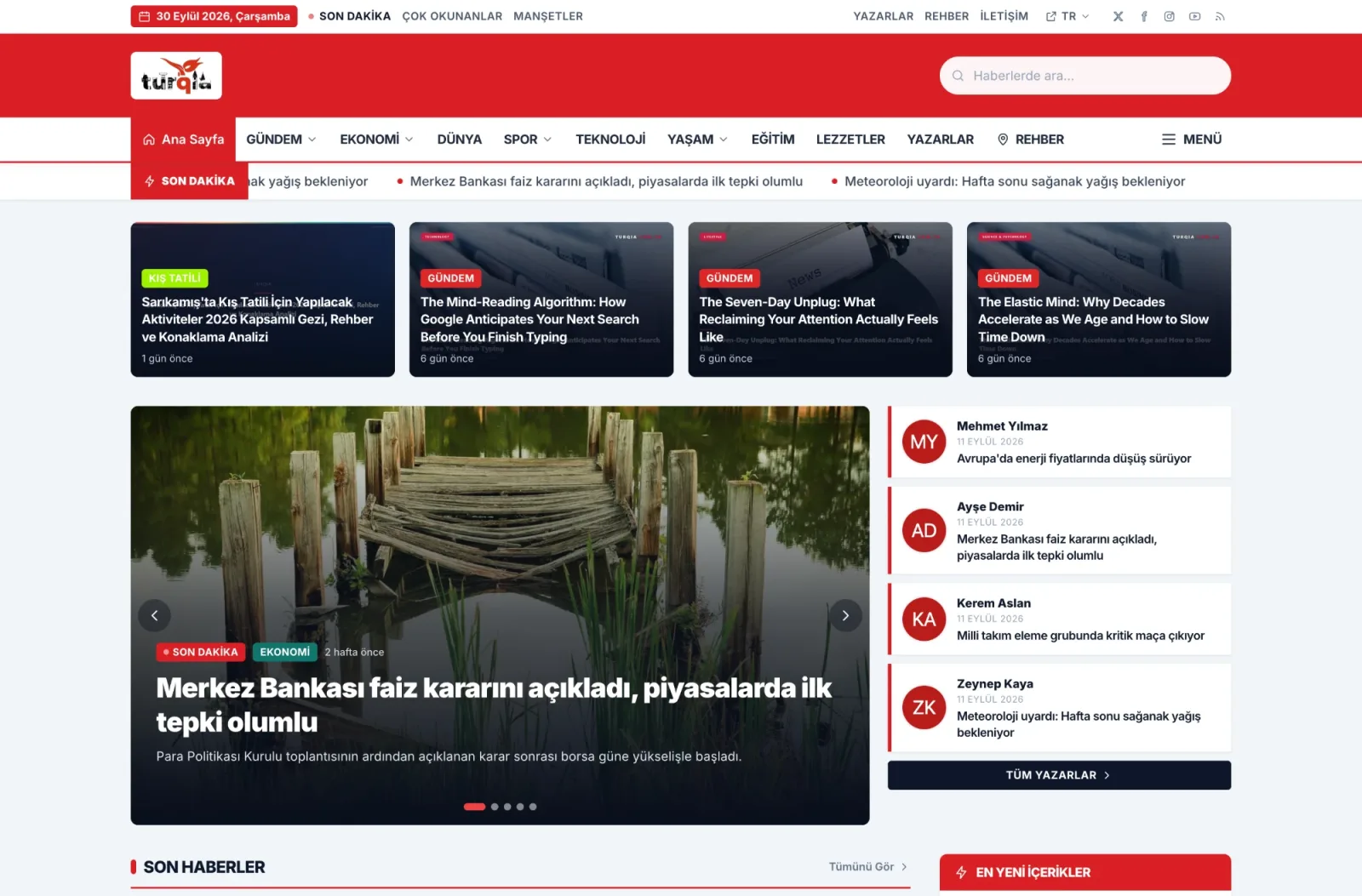The height and width of the screenshot is (896, 1362).
Task: Open the Instagram social icon
Action: pyautogui.click(x=1169, y=16)
